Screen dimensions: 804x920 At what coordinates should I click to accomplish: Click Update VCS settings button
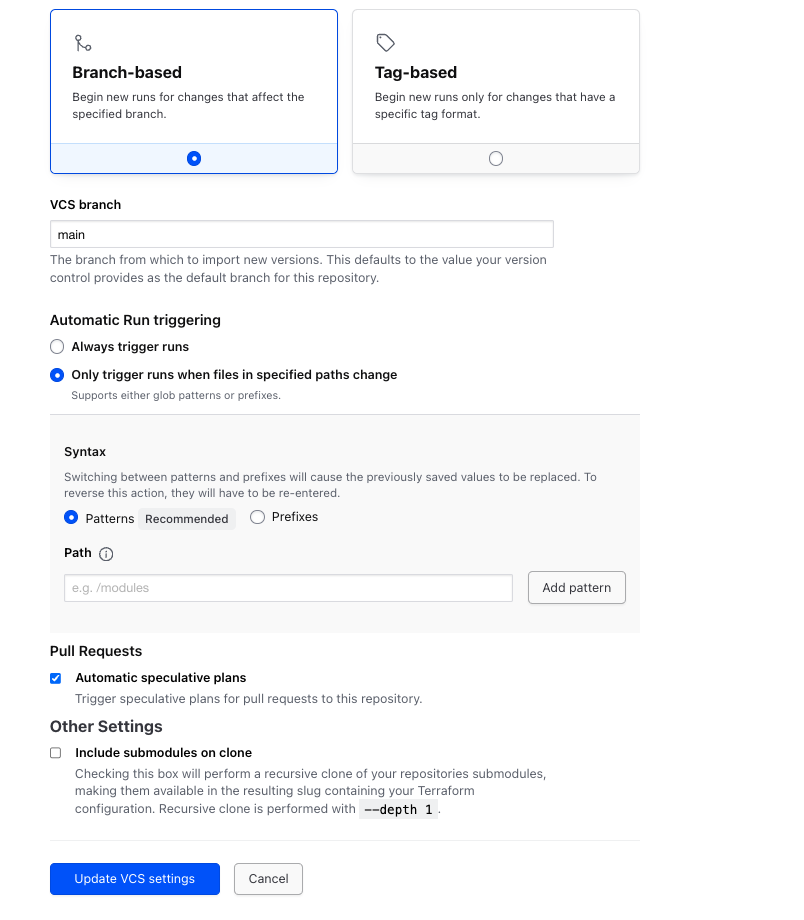[135, 879]
